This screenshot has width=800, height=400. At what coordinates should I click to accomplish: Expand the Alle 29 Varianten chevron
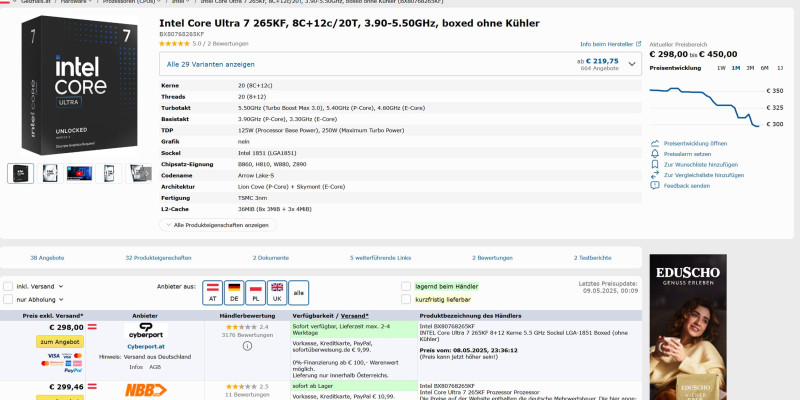pyautogui.click(x=632, y=64)
